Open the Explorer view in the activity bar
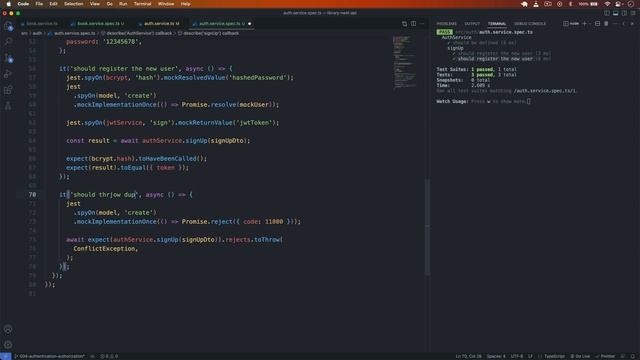 [8, 26]
